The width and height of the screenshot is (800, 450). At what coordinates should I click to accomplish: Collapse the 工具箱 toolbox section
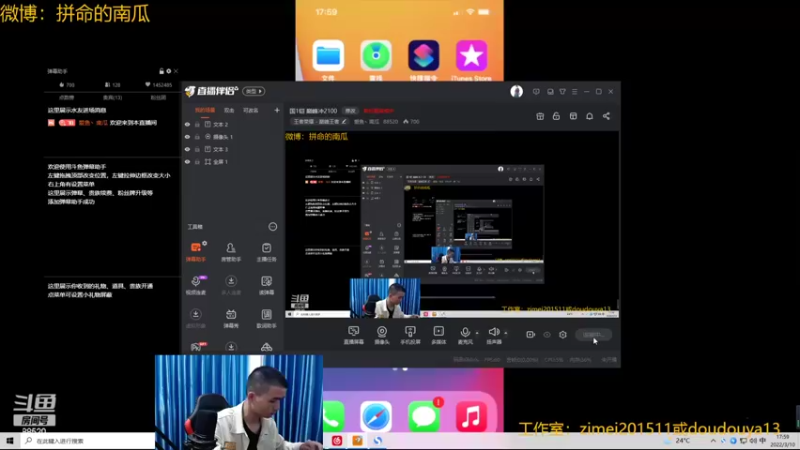tap(273, 227)
